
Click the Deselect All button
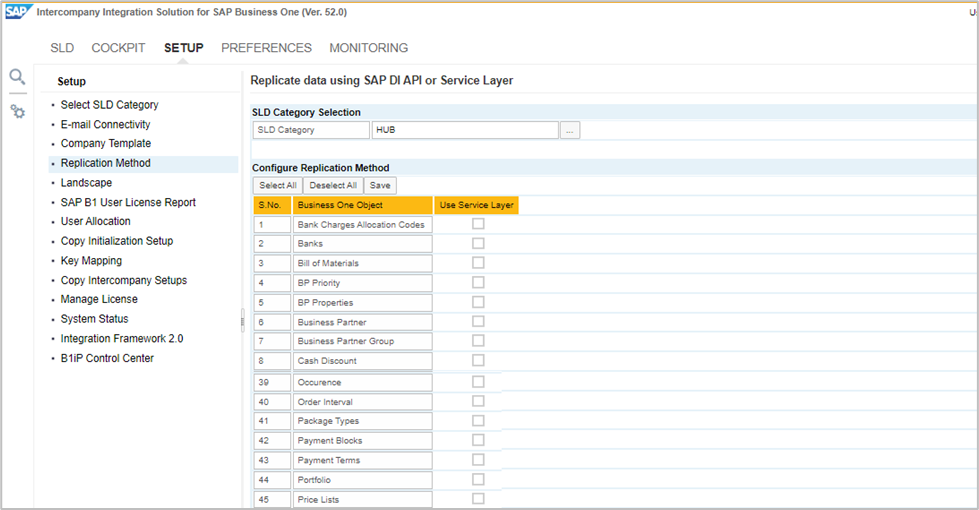(332, 185)
